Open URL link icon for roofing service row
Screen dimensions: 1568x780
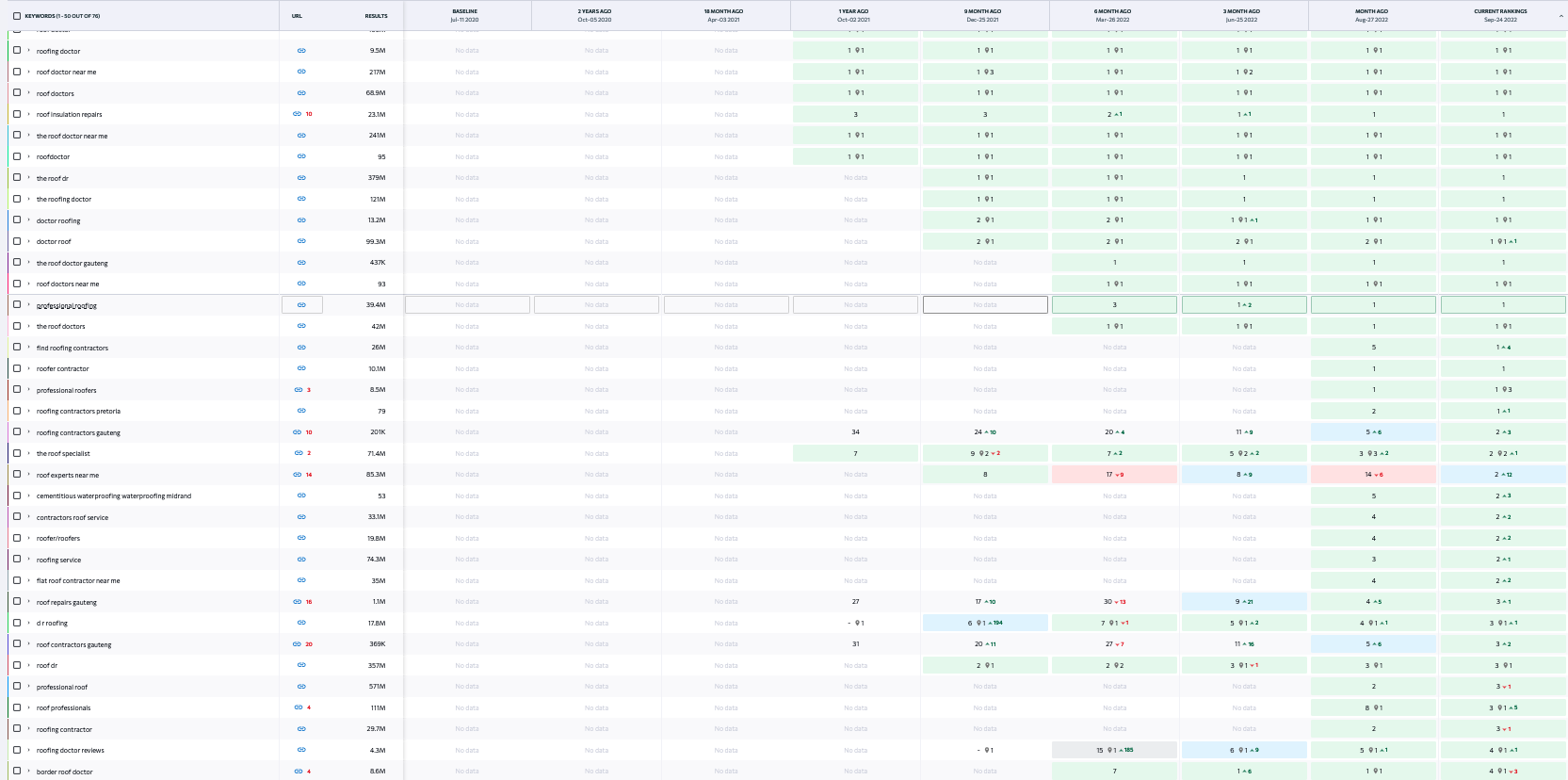[301, 560]
